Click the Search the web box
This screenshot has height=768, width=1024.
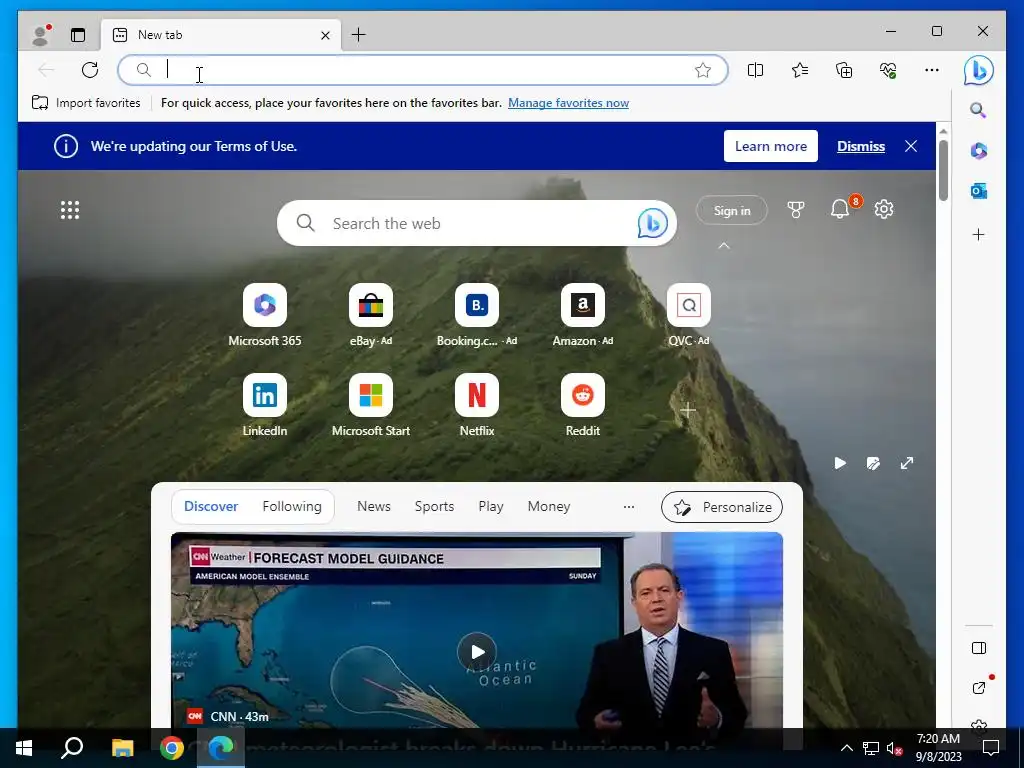point(477,223)
